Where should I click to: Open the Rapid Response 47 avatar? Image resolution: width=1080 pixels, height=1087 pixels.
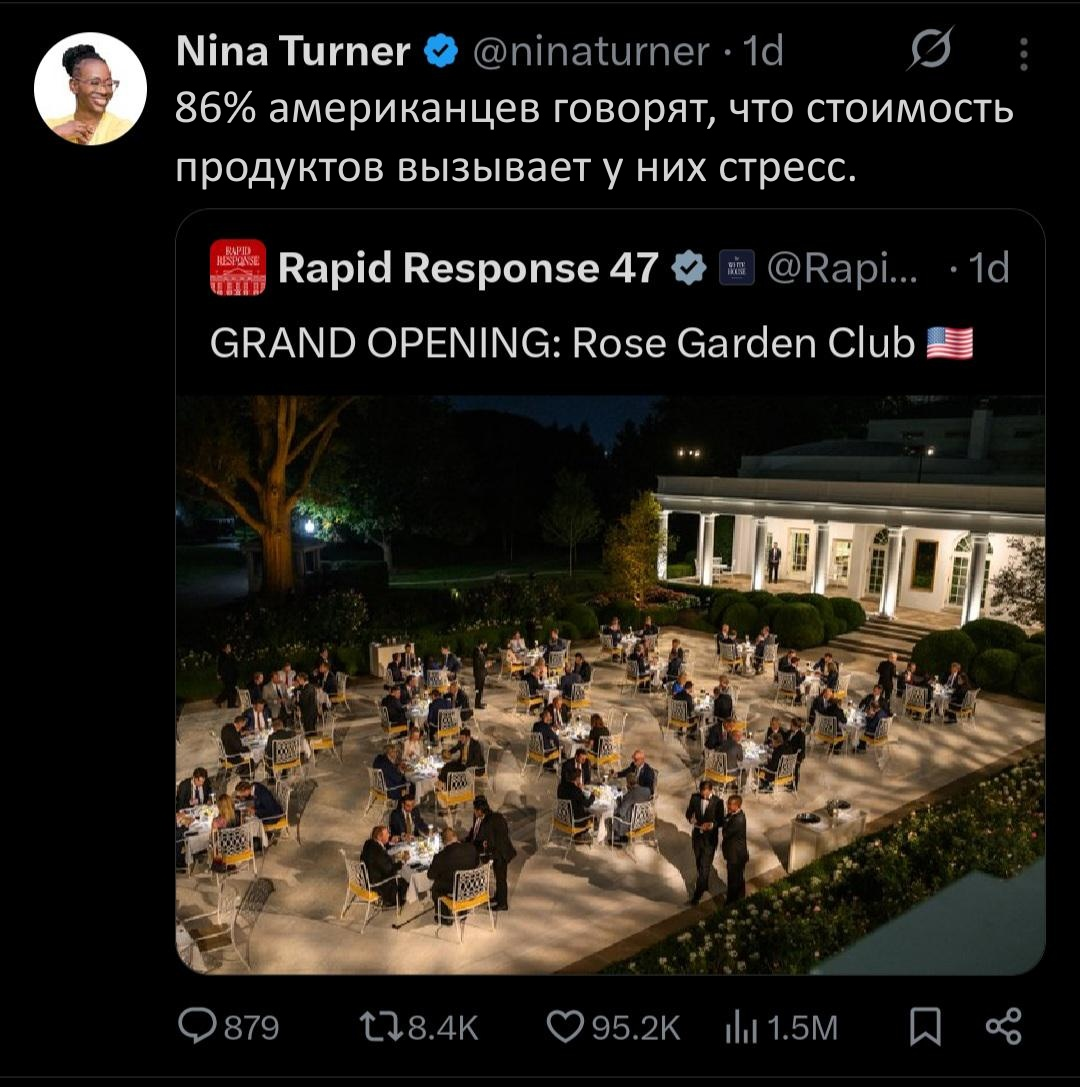coord(238,268)
